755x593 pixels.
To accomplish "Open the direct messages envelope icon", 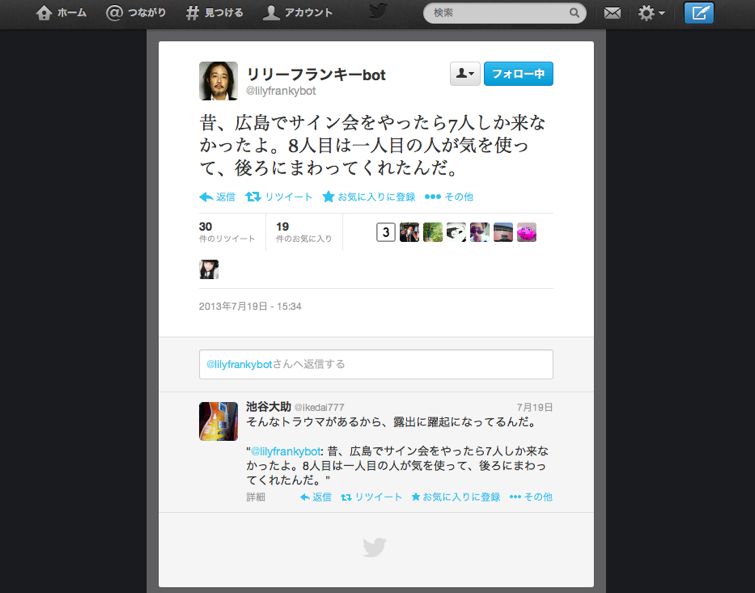I will [612, 13].
